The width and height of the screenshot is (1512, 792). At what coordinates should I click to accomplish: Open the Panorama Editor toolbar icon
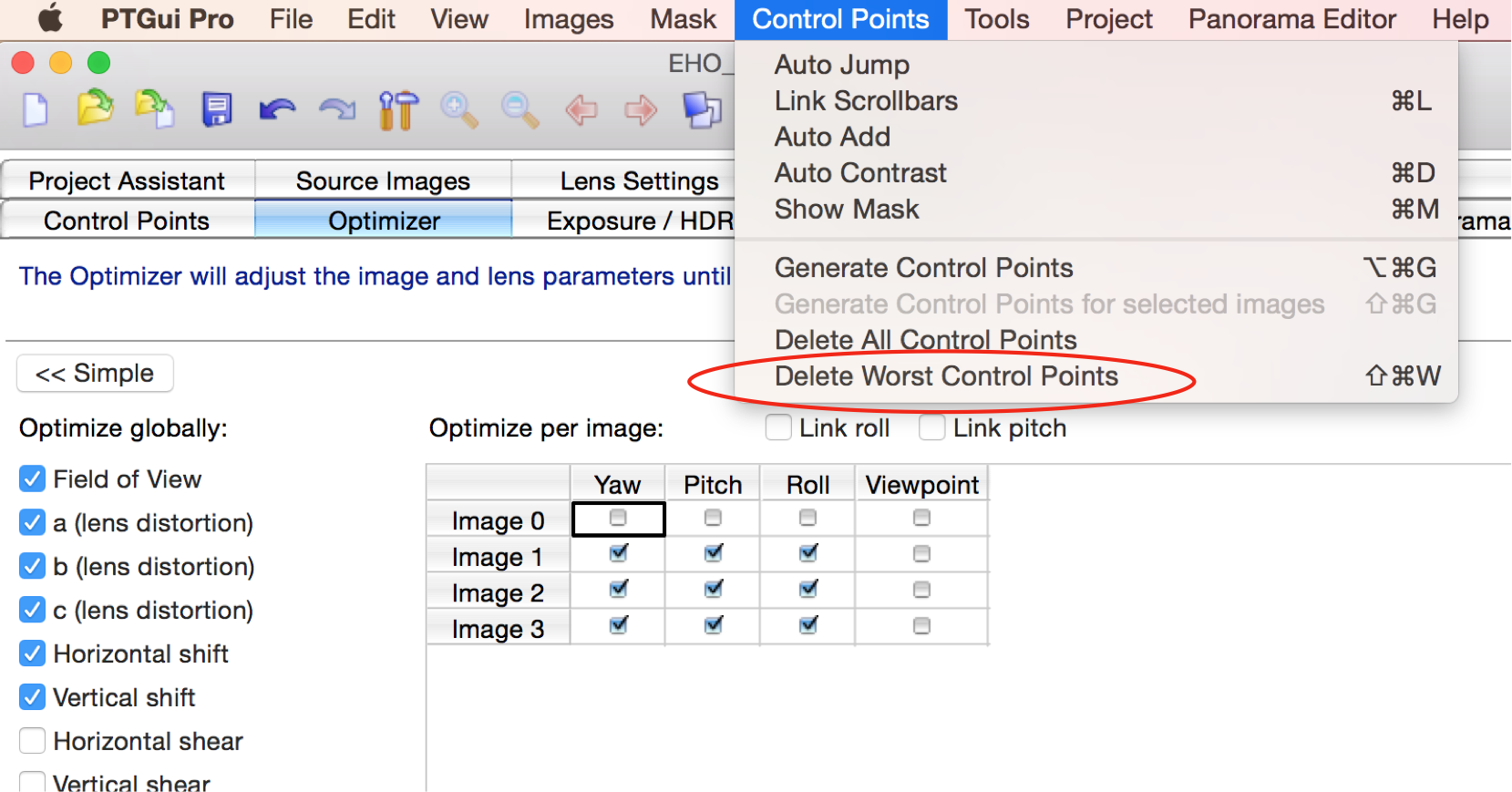tap(702, 110)
